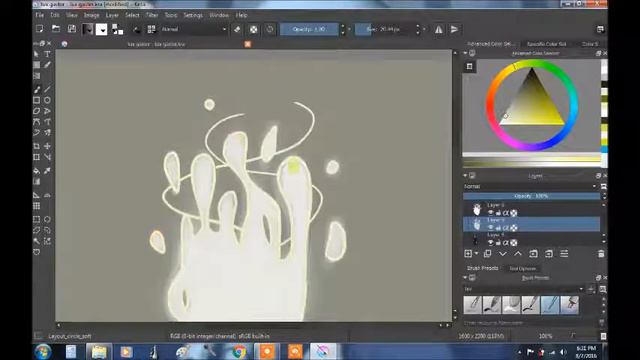Select the Crop tool

(x=37, y=146)
